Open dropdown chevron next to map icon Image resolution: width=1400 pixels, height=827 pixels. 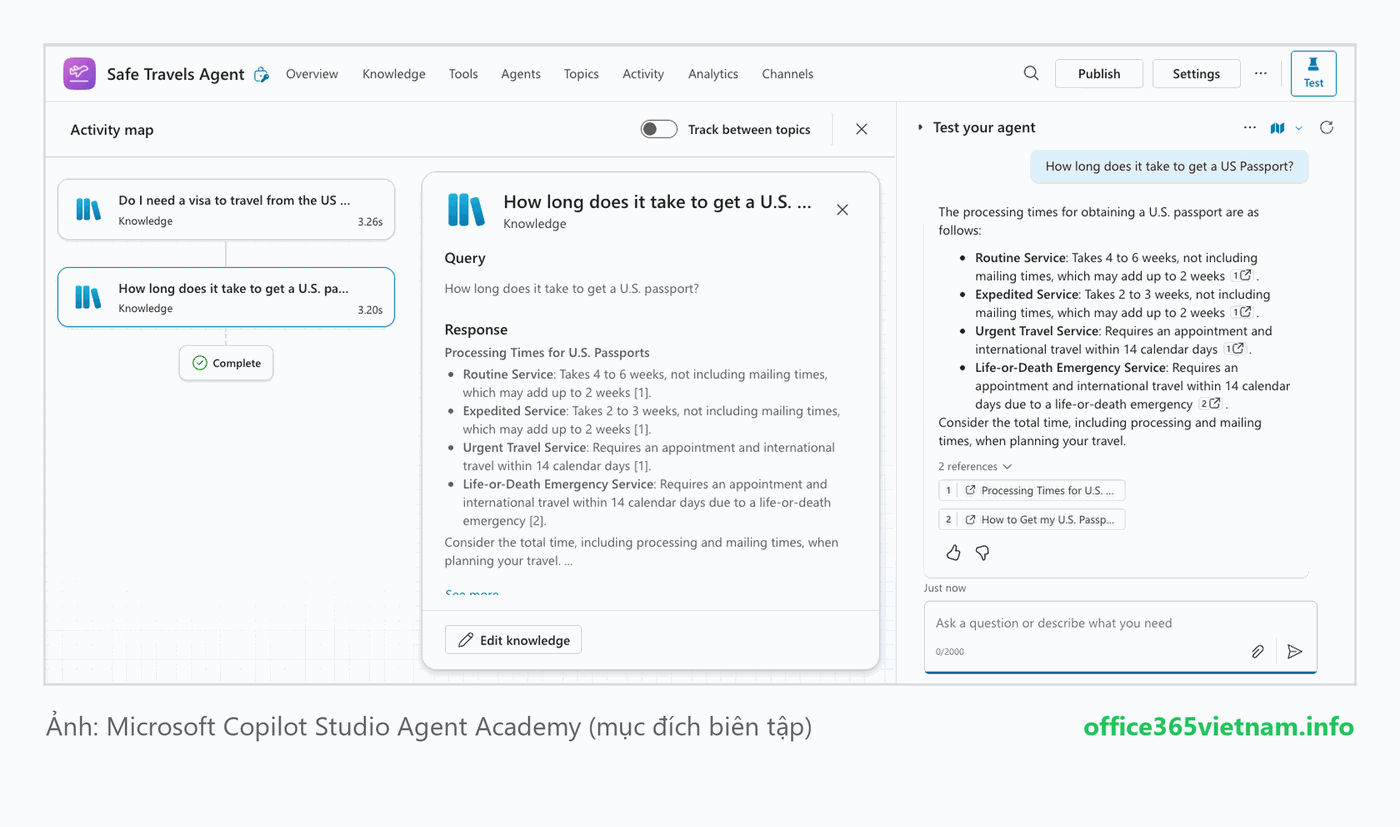coord(1298,128)
